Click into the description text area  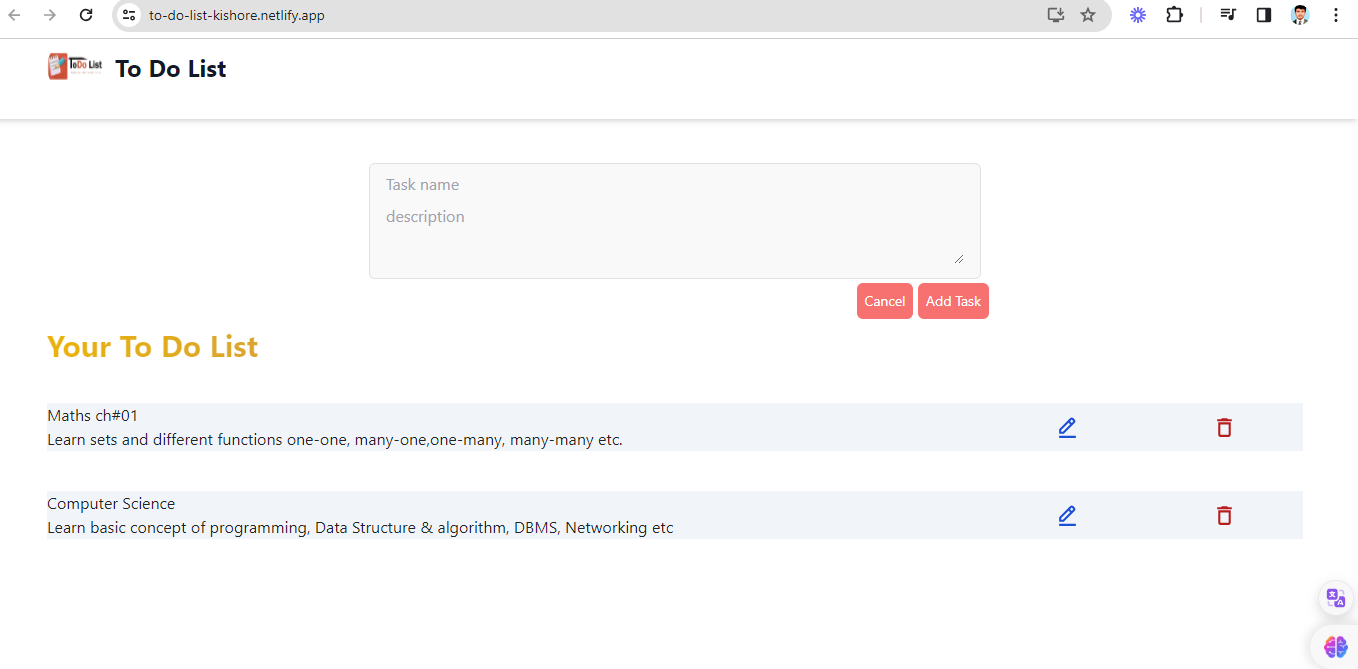[x=674, y=235]
